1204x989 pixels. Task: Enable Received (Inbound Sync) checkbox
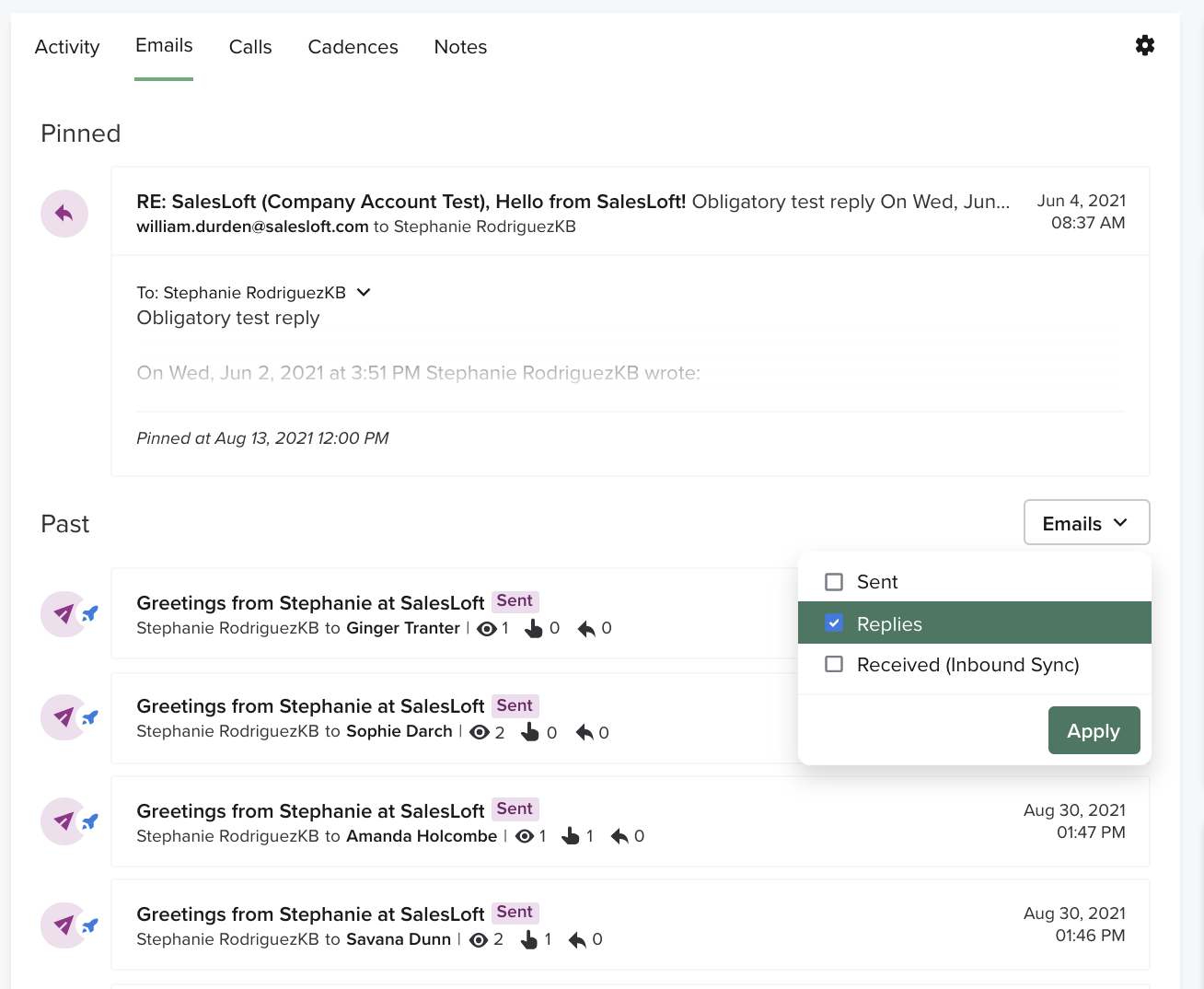point(834,664)
